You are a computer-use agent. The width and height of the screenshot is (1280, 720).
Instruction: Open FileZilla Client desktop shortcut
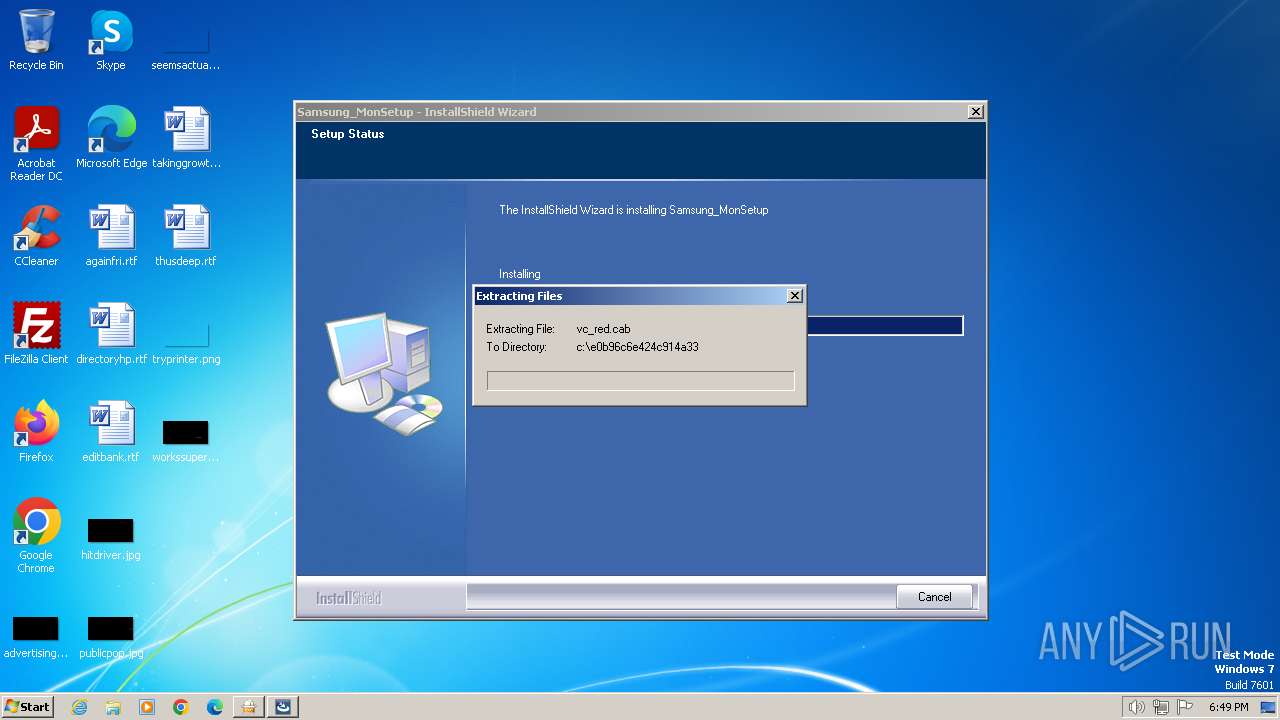point(36,334)
